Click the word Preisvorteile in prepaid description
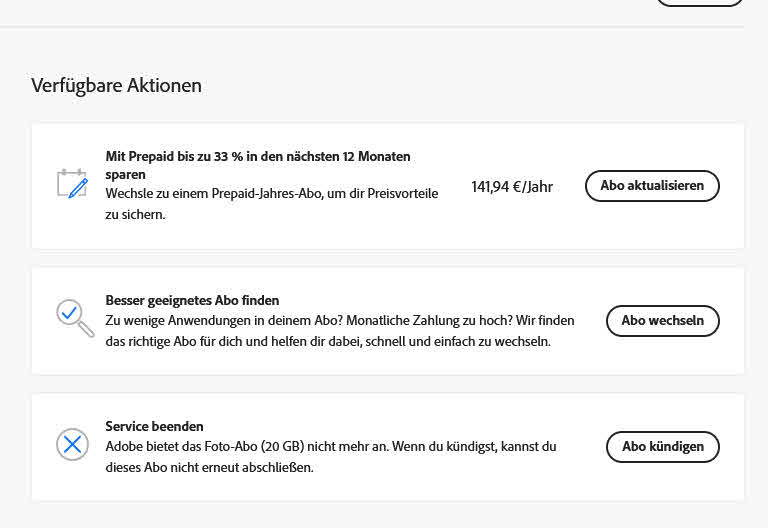 pos(399,194)
